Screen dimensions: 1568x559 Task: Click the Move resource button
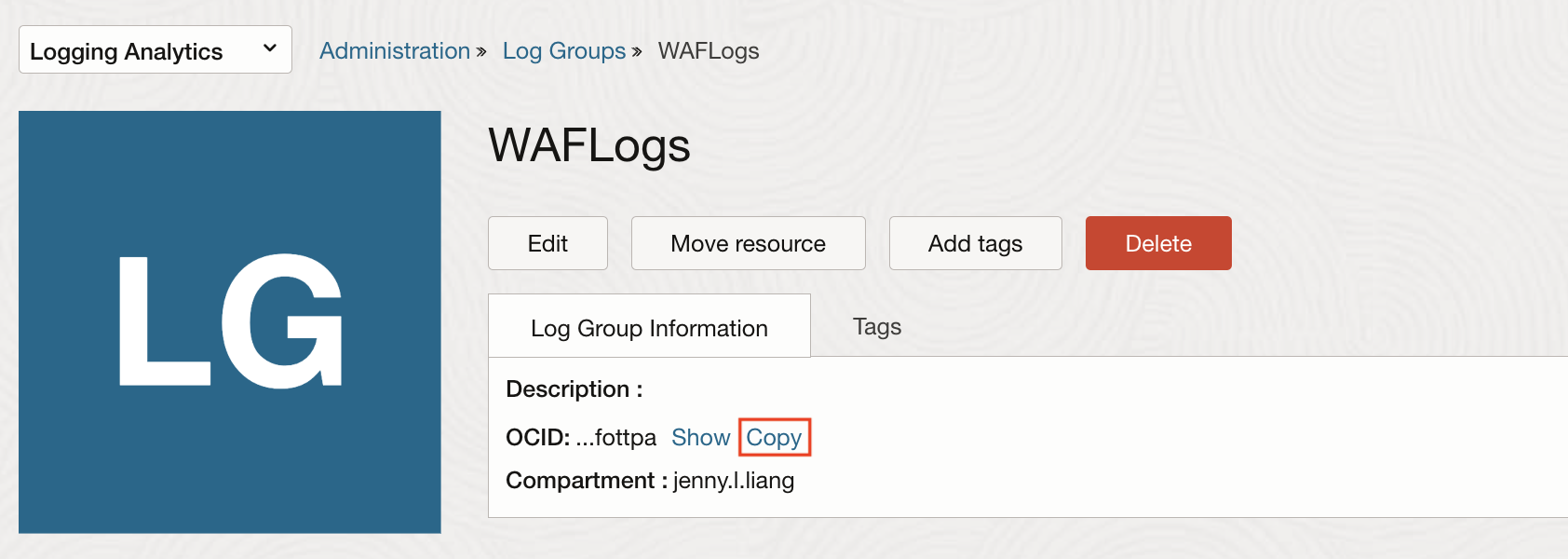pyautogui.click(x=748, y=243)
